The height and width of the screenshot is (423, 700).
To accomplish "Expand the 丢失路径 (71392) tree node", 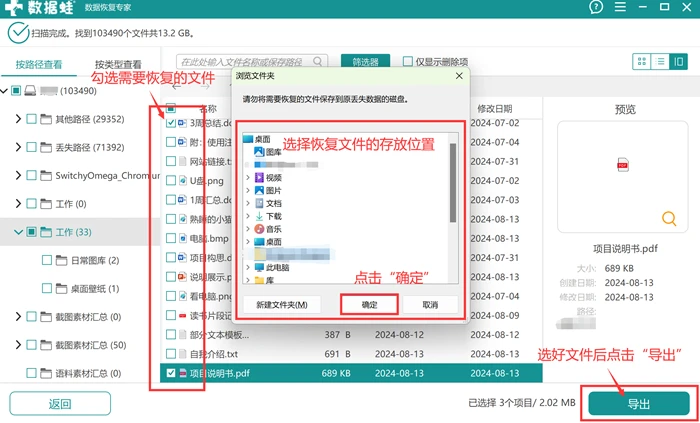I will pos(18,147).
